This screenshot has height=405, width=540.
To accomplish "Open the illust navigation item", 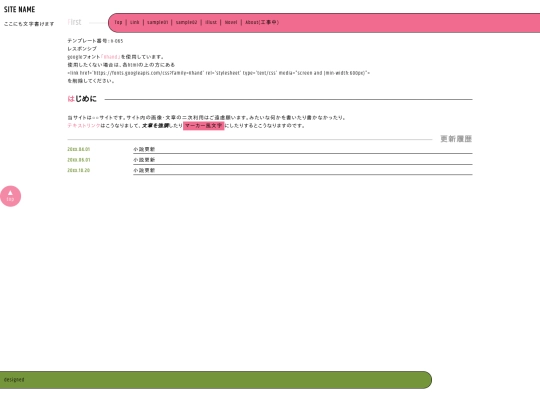I will click(211, 22).
